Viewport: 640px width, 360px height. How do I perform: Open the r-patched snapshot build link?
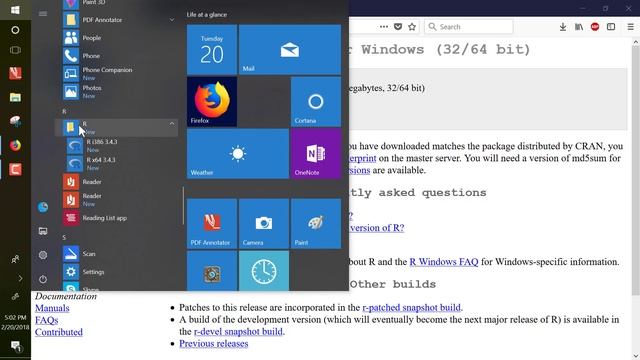(x=411, y=307)
